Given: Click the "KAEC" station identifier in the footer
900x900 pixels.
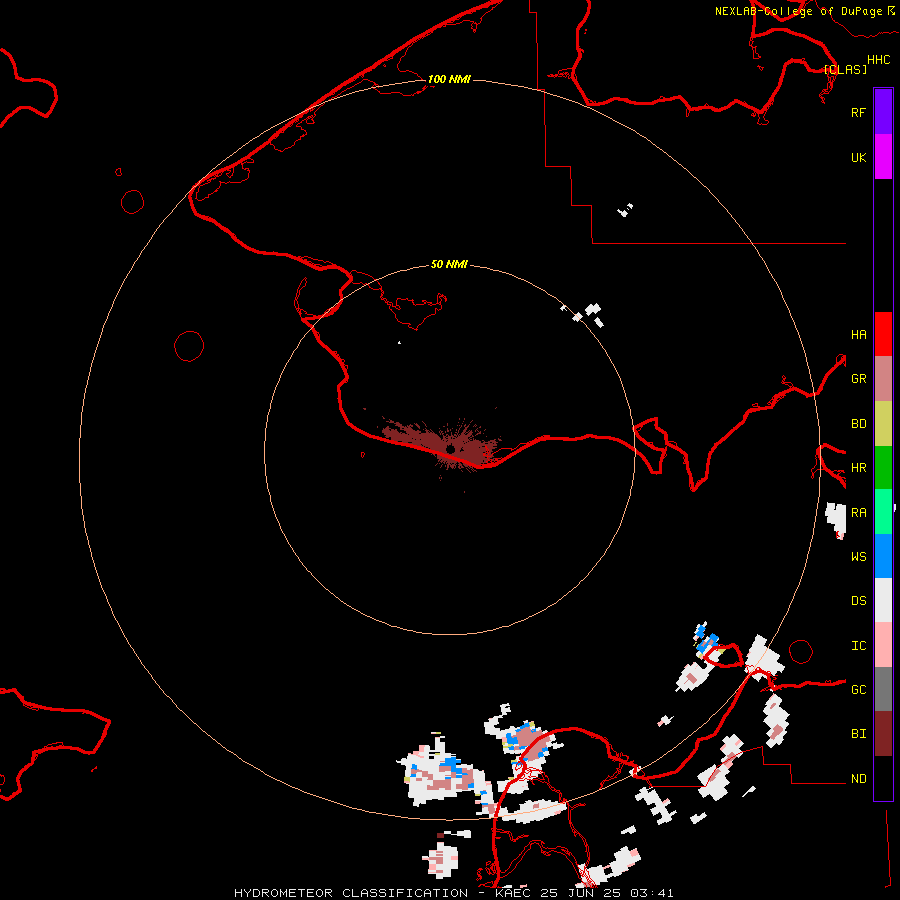Looking at the screenshot, I should click(513, 893).
